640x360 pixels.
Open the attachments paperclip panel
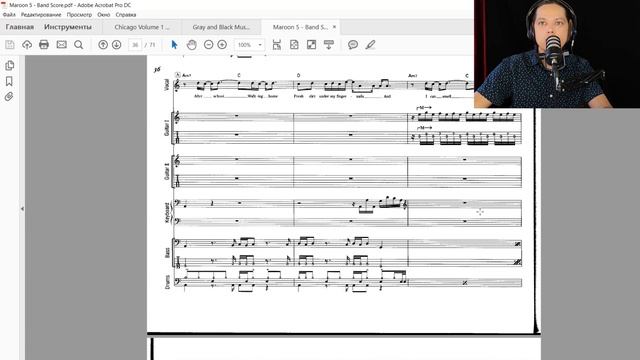[9, 97]
